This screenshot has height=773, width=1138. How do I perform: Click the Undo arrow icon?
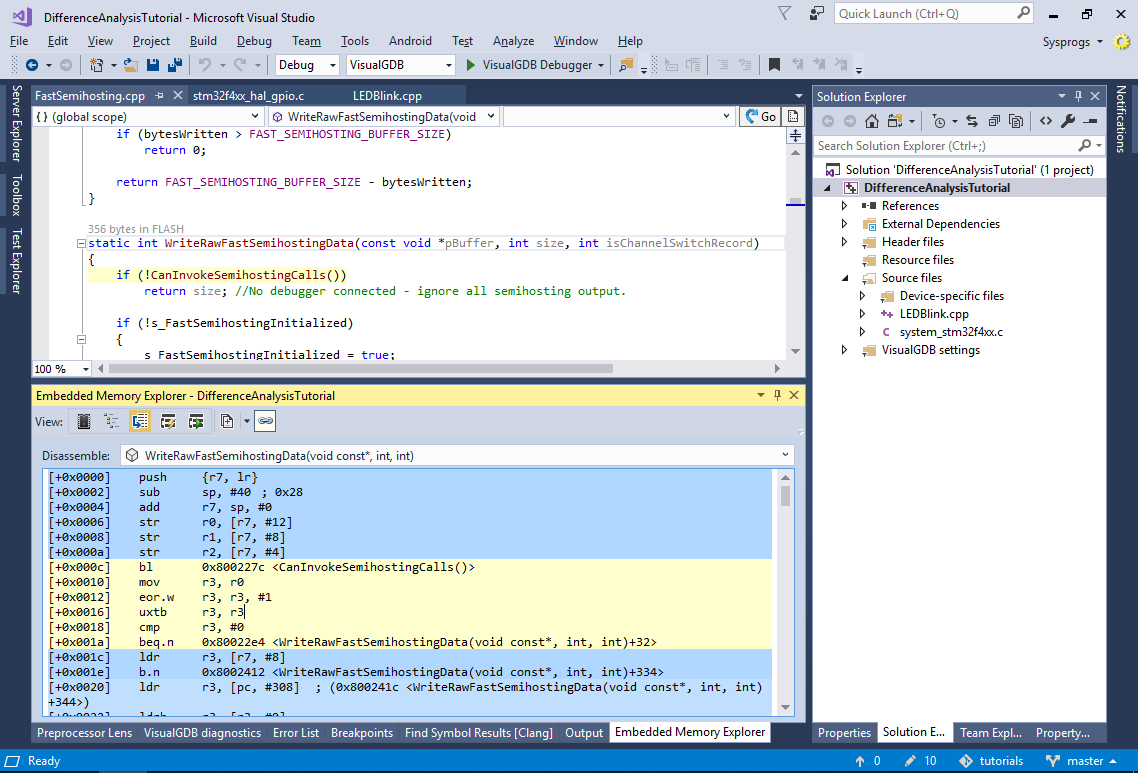coord(205,65)
